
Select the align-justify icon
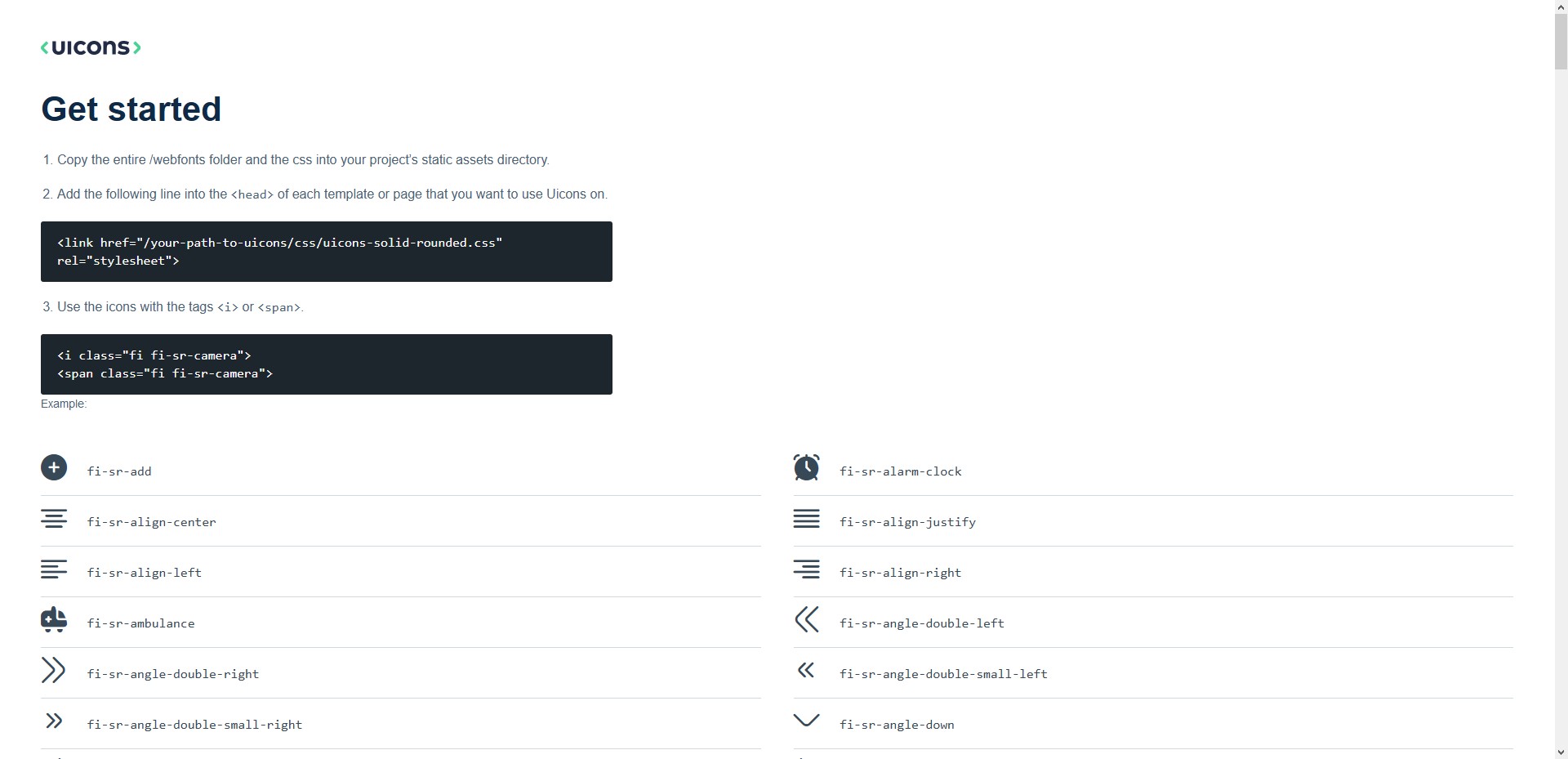[806, 519]
